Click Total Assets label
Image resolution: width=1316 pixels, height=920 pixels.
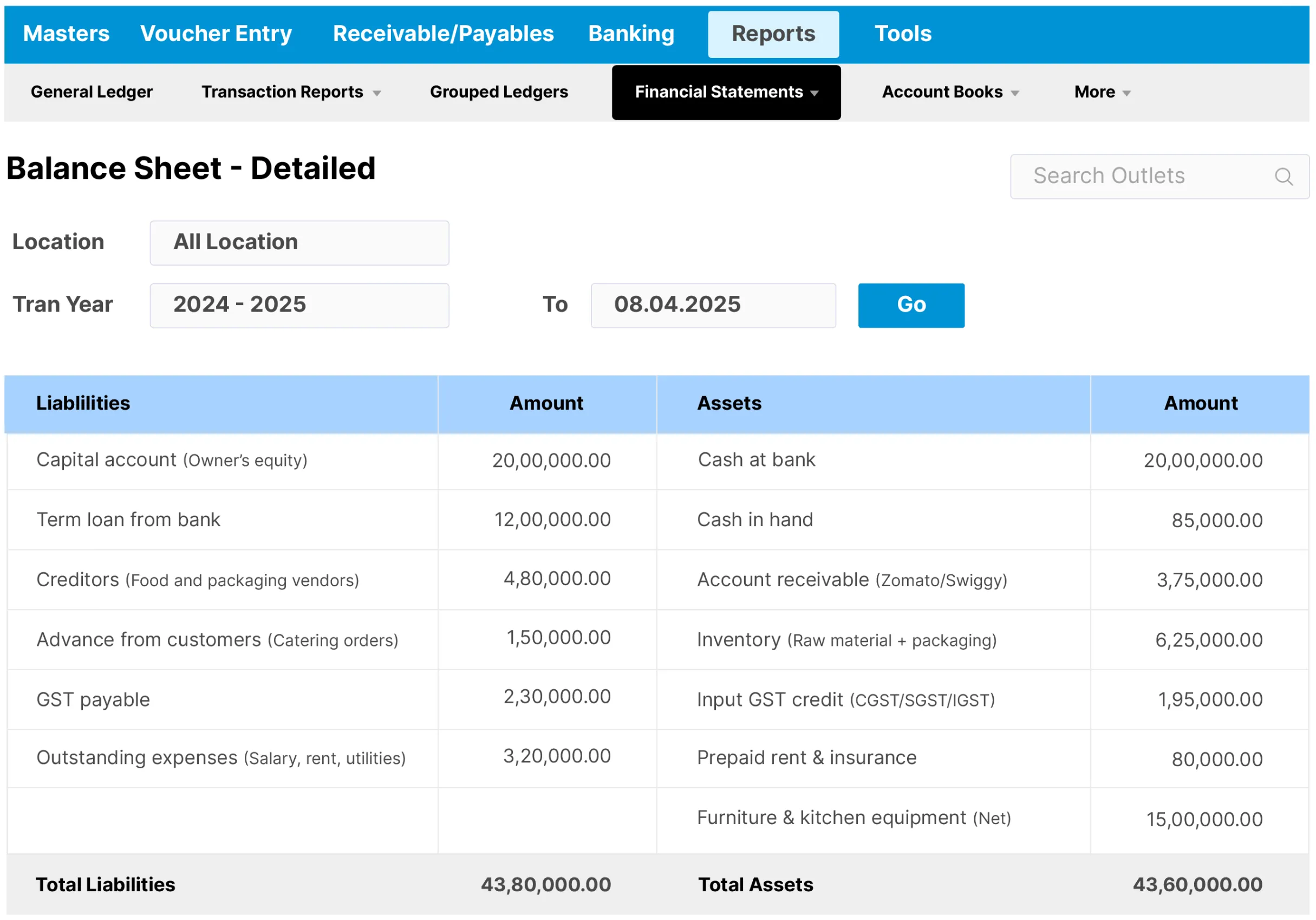coord(755,885)
